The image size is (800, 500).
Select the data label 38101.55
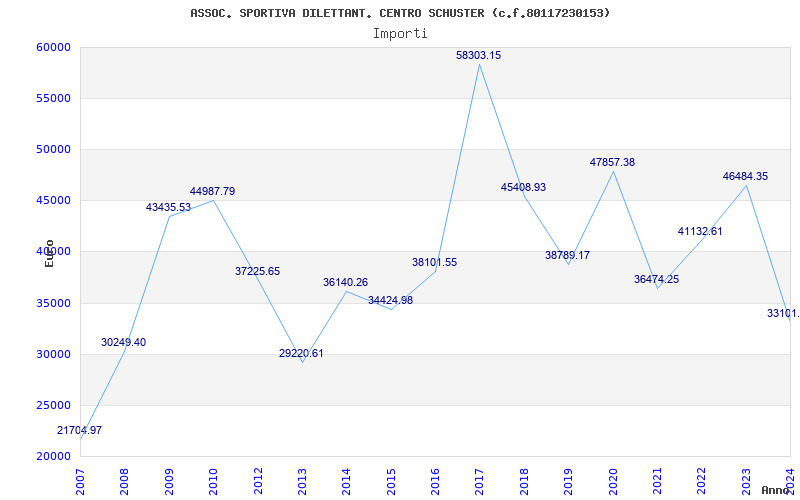click(x=435, y=262)
